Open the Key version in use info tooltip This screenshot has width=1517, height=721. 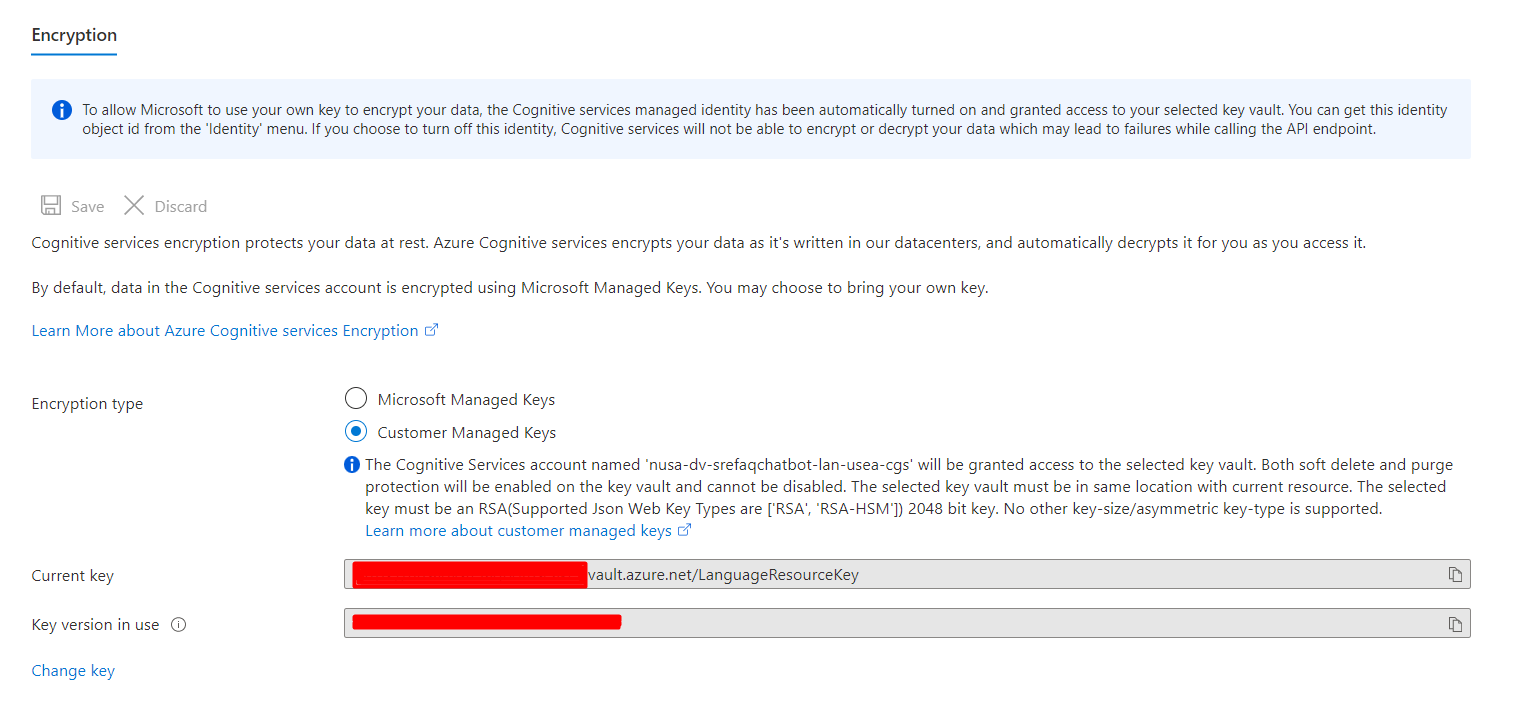(x=178, y=625)
